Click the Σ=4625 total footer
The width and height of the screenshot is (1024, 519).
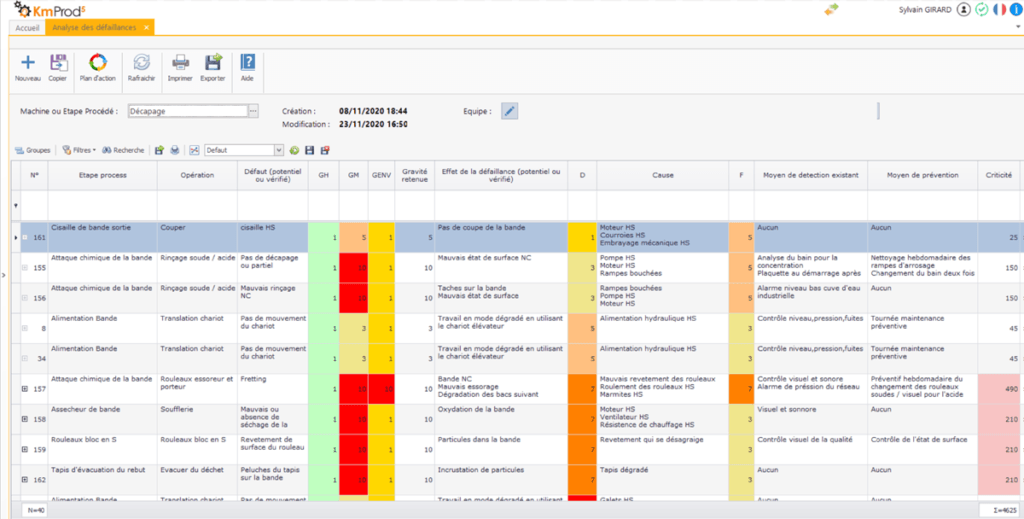click(x=1001, y=510)
